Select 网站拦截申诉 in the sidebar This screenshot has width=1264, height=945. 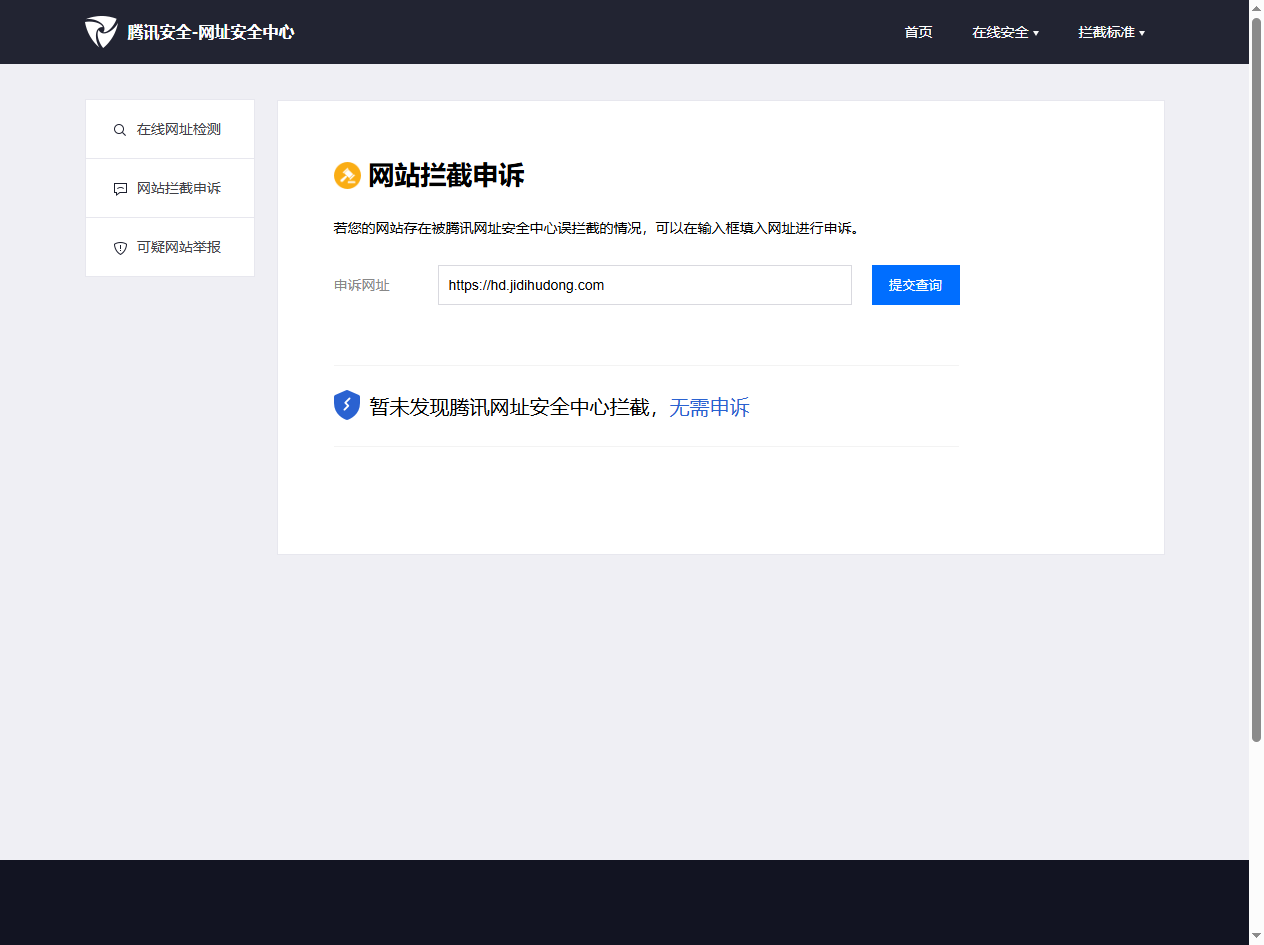170,189
